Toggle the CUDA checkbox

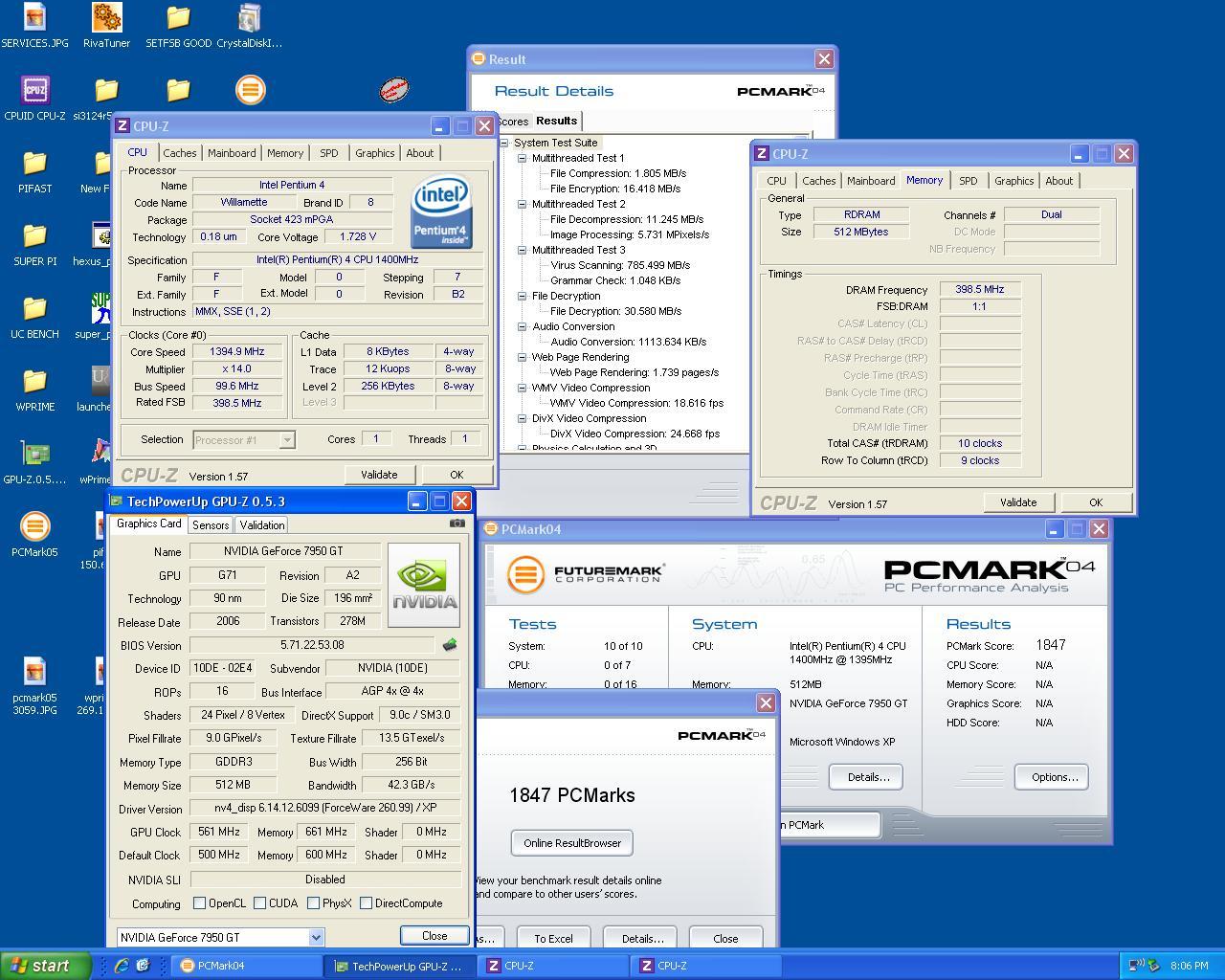259,902
